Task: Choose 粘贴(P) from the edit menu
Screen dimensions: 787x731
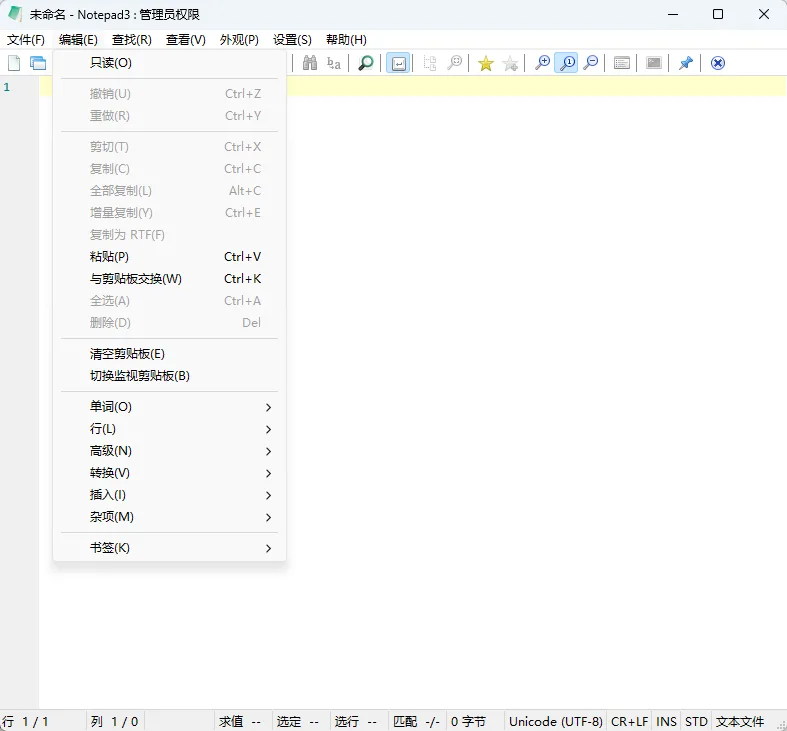Action: [170, 257]
